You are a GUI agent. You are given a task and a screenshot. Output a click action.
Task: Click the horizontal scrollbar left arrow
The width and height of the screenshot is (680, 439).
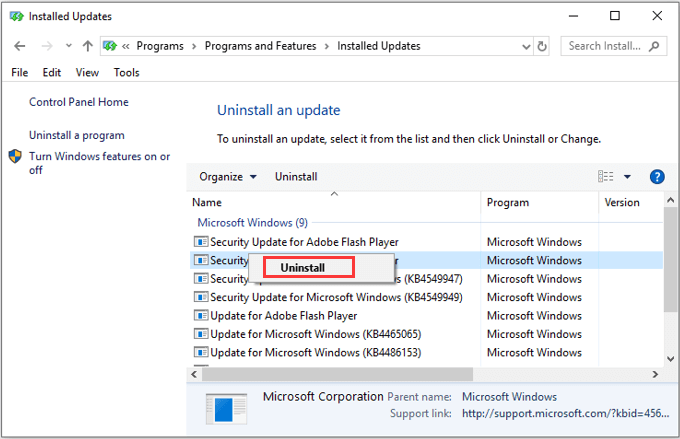194,374
